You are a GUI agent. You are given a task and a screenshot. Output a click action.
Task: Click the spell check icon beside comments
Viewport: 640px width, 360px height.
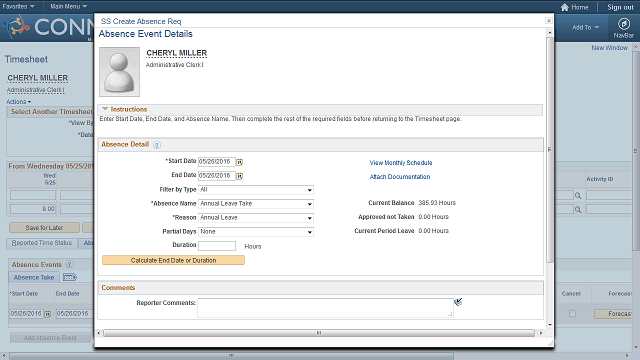[458, 302]
